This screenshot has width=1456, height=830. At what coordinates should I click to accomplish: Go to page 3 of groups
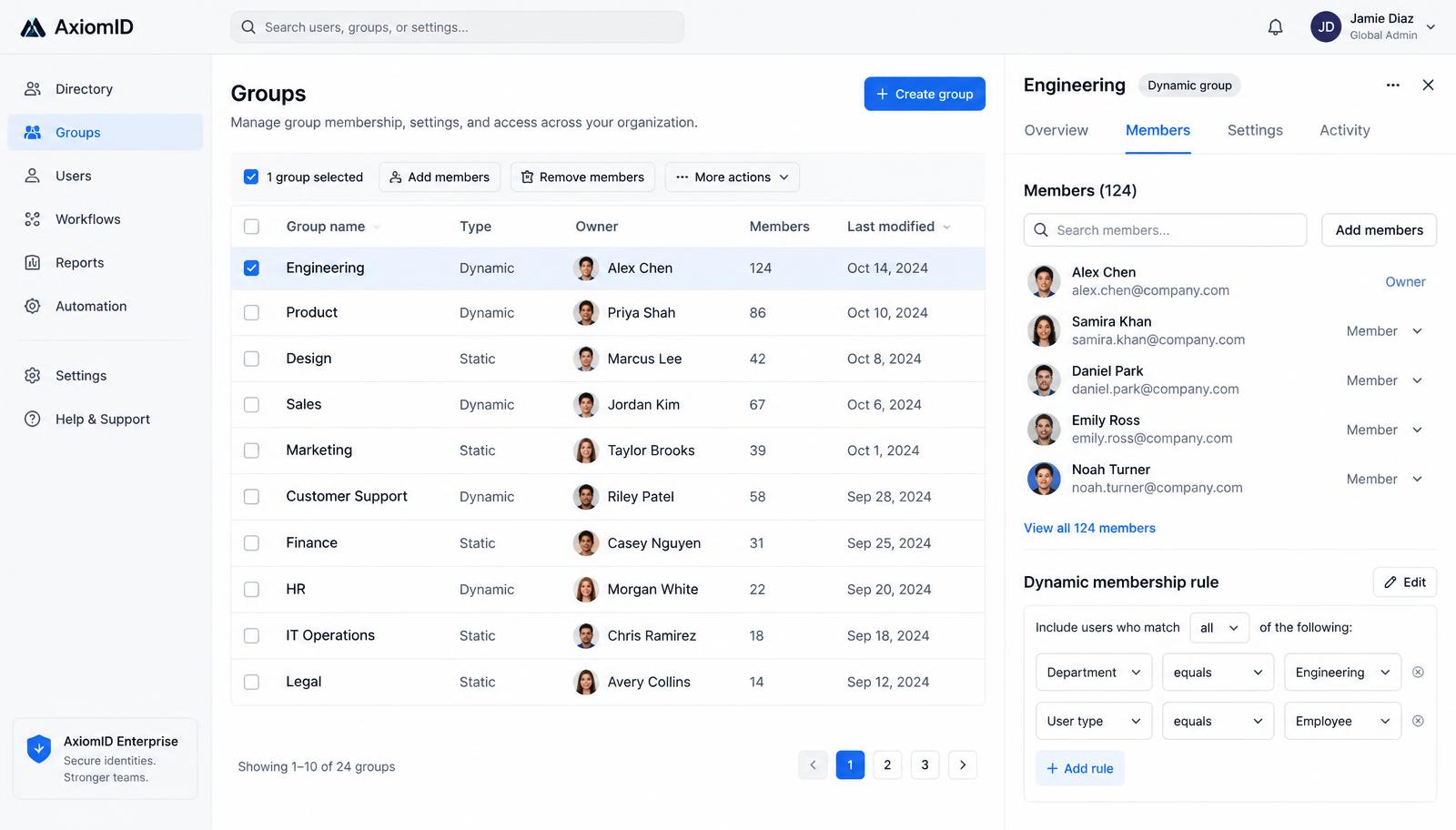[x=925, y=765]
